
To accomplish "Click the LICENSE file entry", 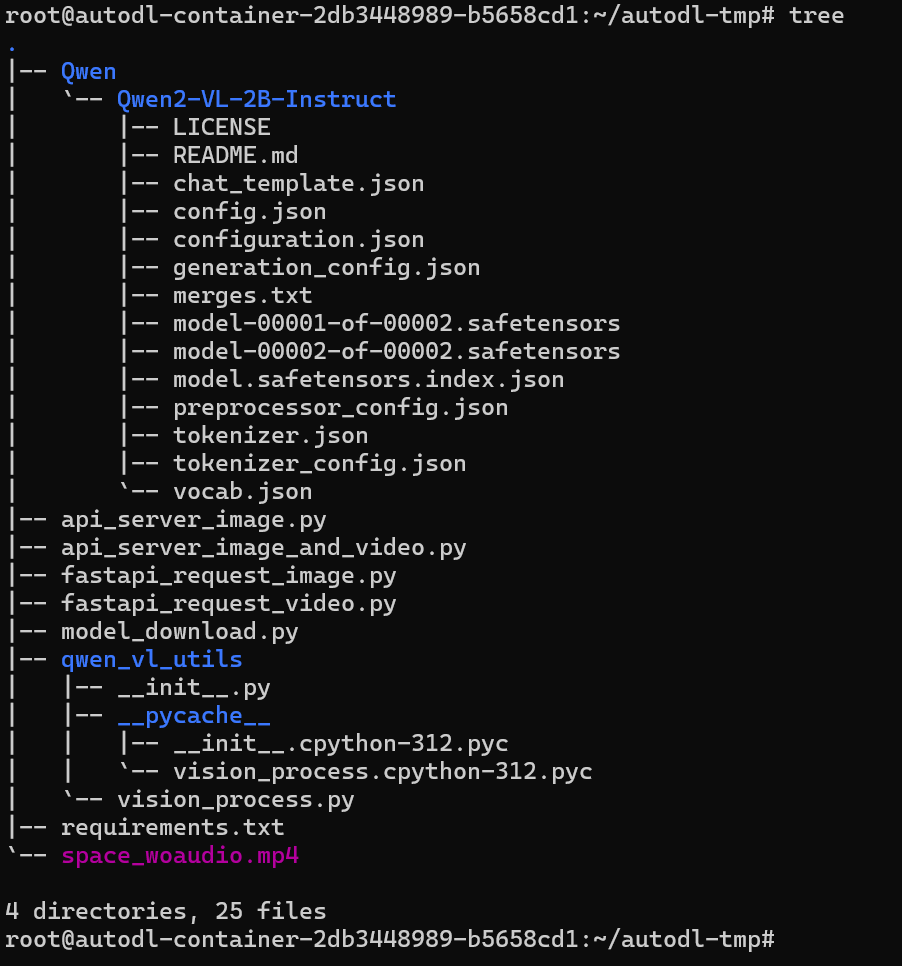I will (x=221, y=127).
